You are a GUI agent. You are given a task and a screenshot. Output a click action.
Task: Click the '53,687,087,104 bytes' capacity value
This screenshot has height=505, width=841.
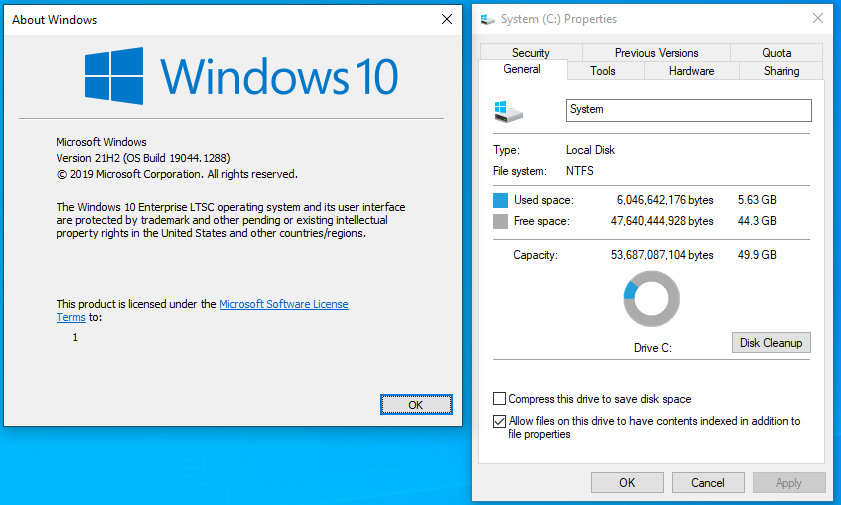point(662,255)
